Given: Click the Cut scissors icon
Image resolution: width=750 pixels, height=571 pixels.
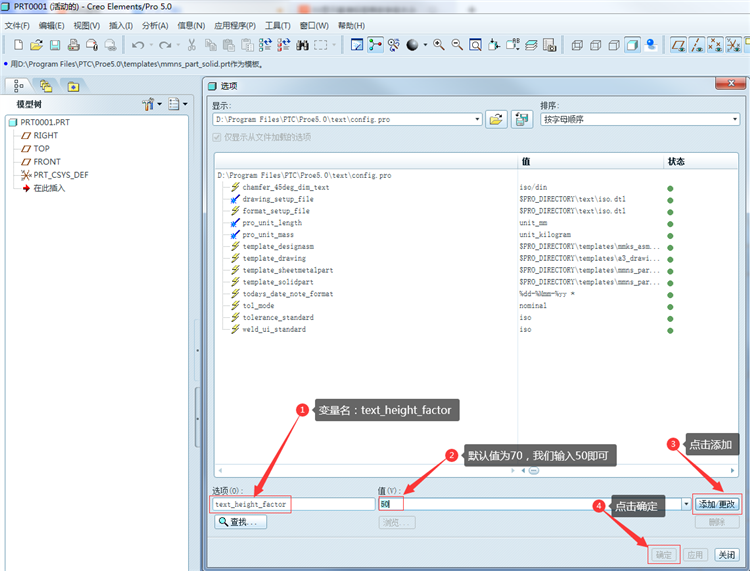Looking at the screenshot, I should (x=192, y=45).
